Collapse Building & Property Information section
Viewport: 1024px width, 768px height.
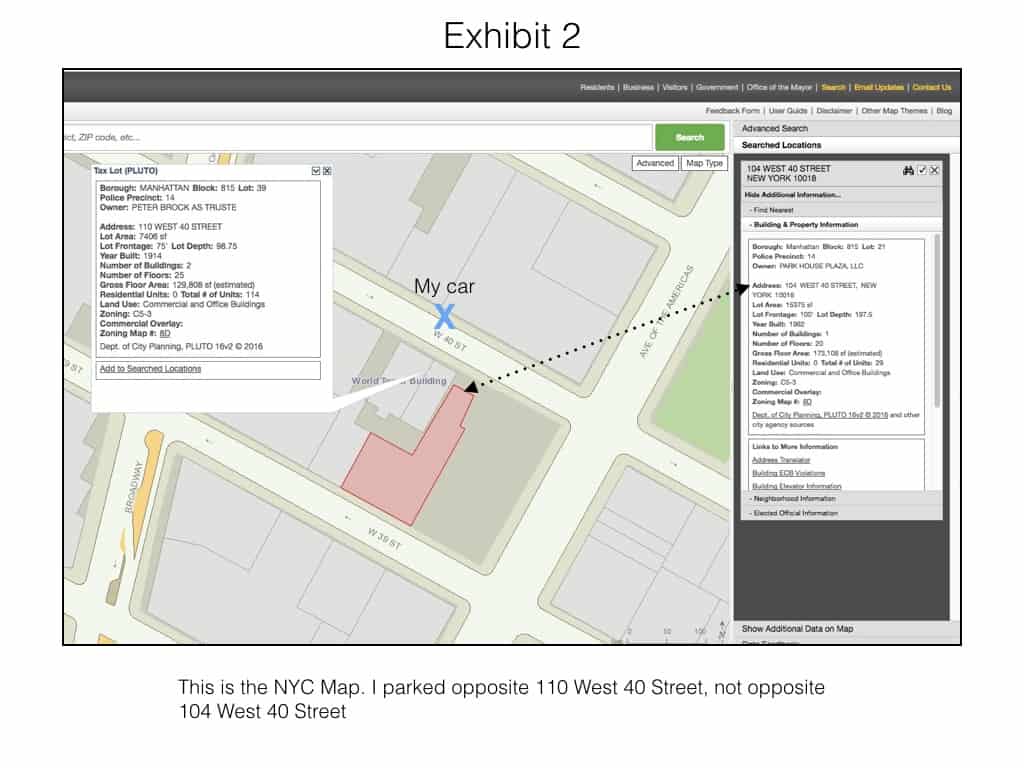[804, 225]
